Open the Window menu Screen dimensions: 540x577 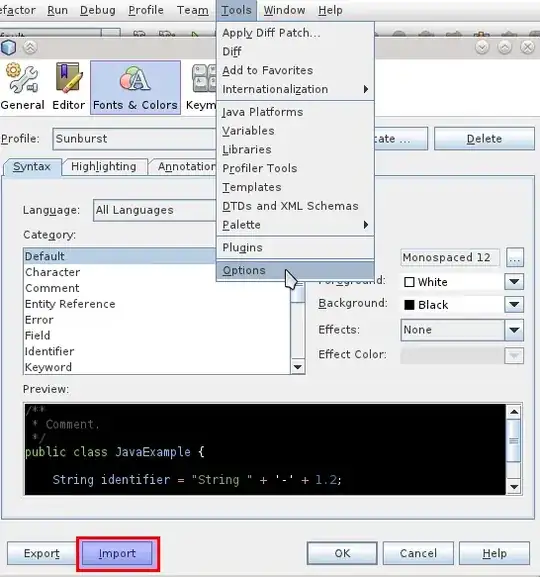(x=284, y=10)
